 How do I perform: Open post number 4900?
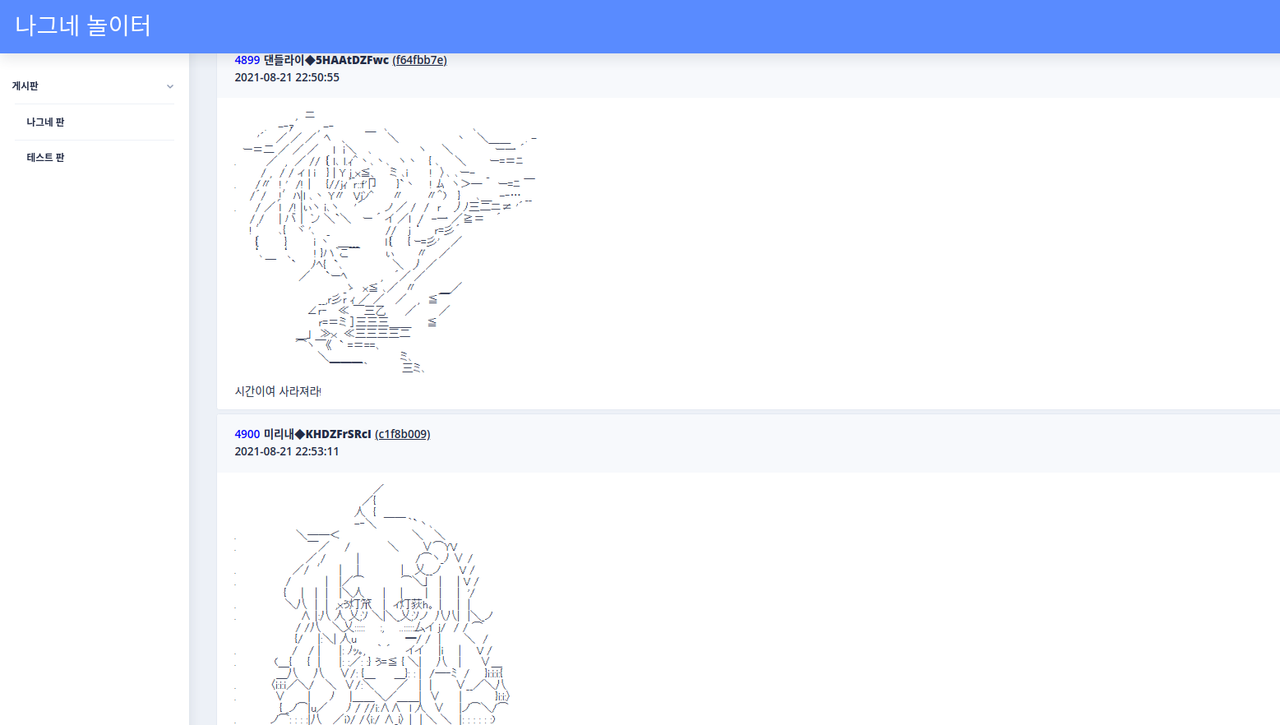[247, 434]
